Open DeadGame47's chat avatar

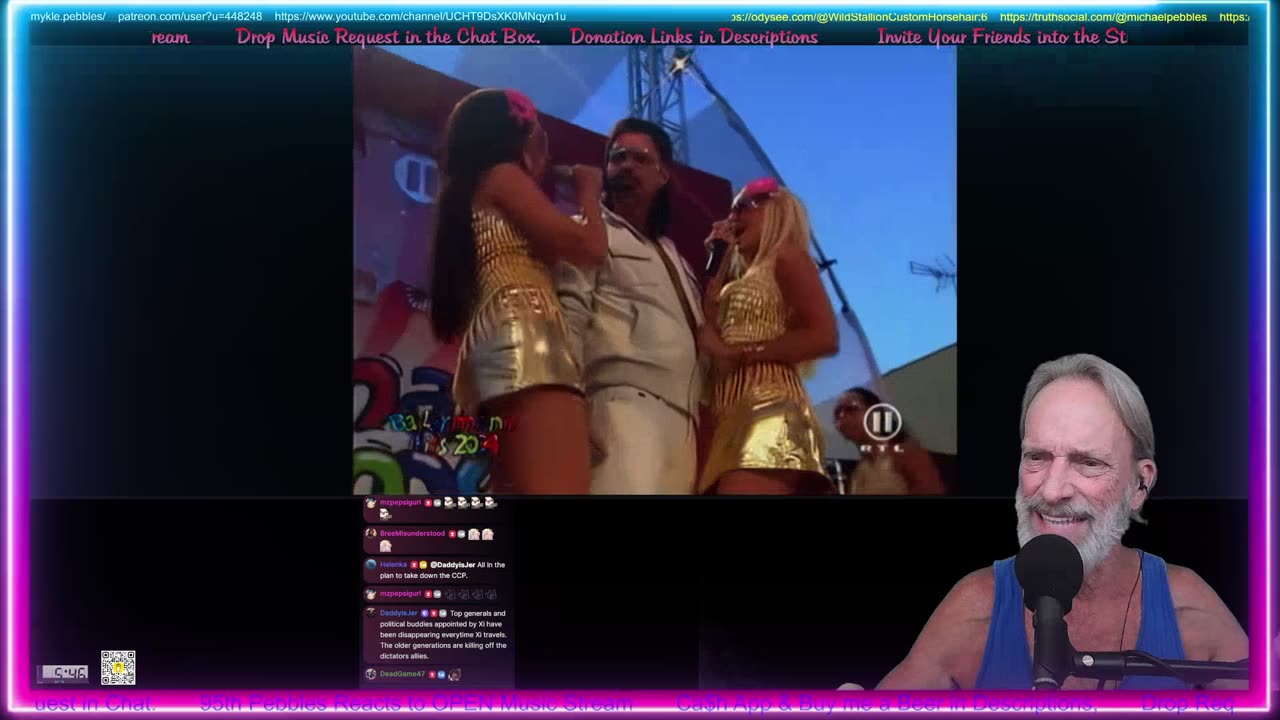371,674
